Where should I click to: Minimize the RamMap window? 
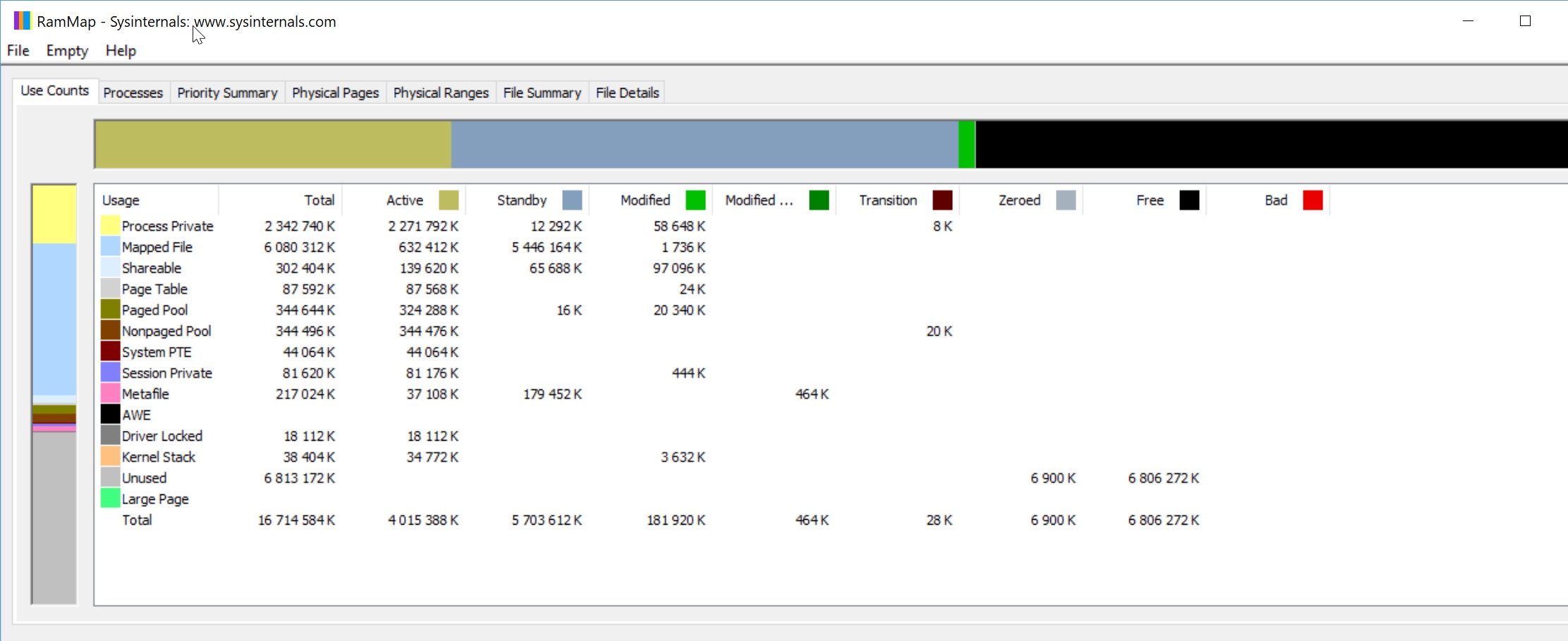pos(1468,21)
